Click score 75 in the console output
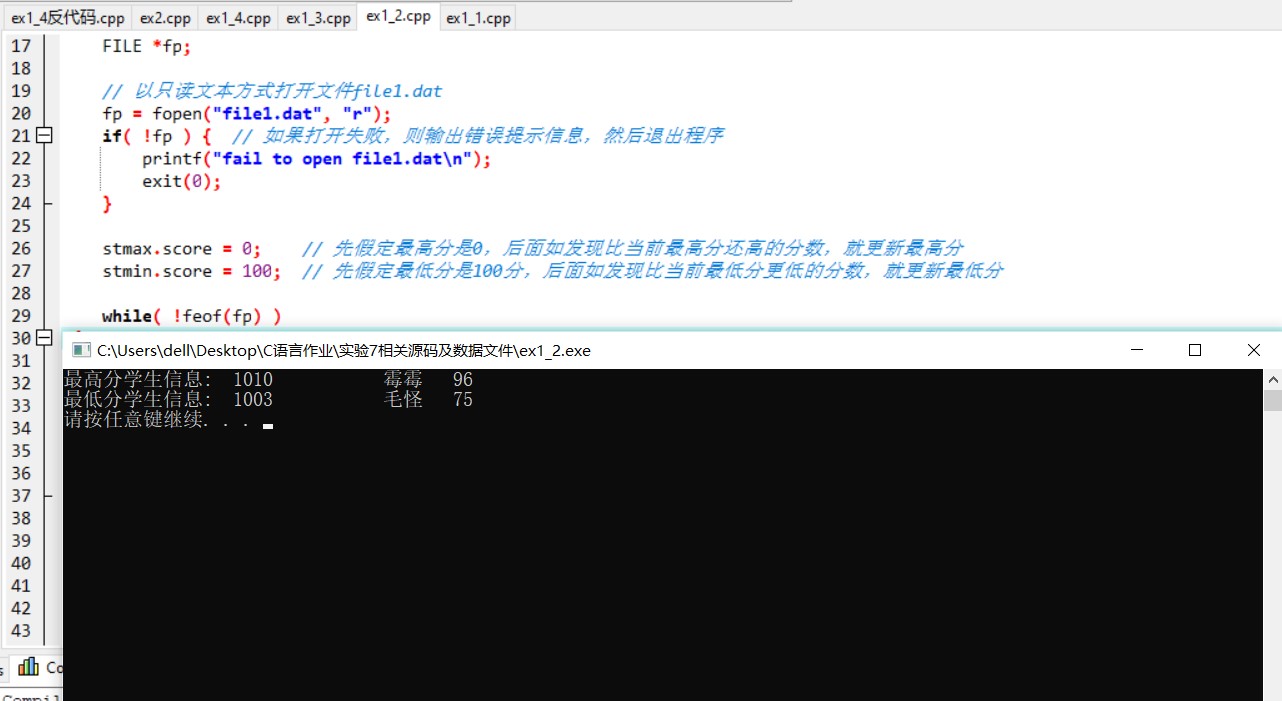1282x701 pixels. (x=463, y=400)
